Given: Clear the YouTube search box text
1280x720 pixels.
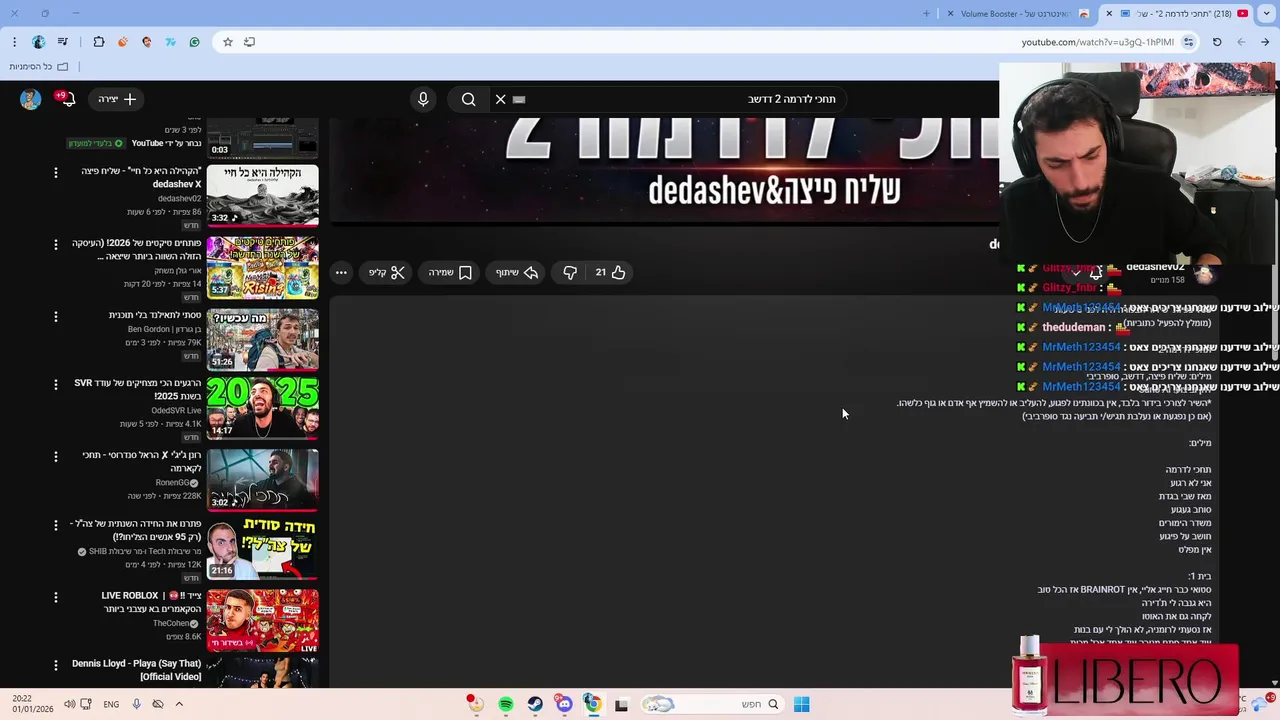Looking at the screenshot, I should click(501, 99).
